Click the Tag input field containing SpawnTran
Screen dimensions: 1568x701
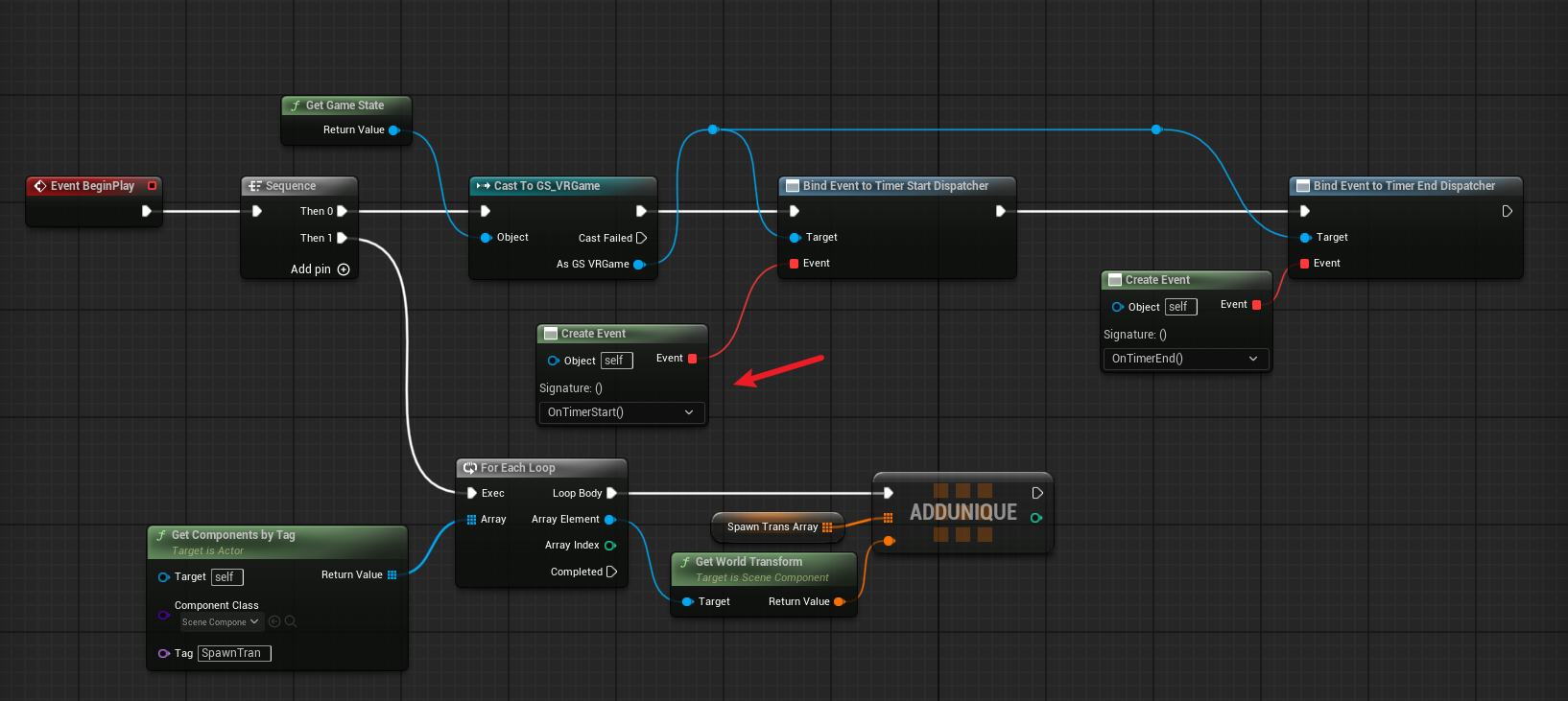234,653
